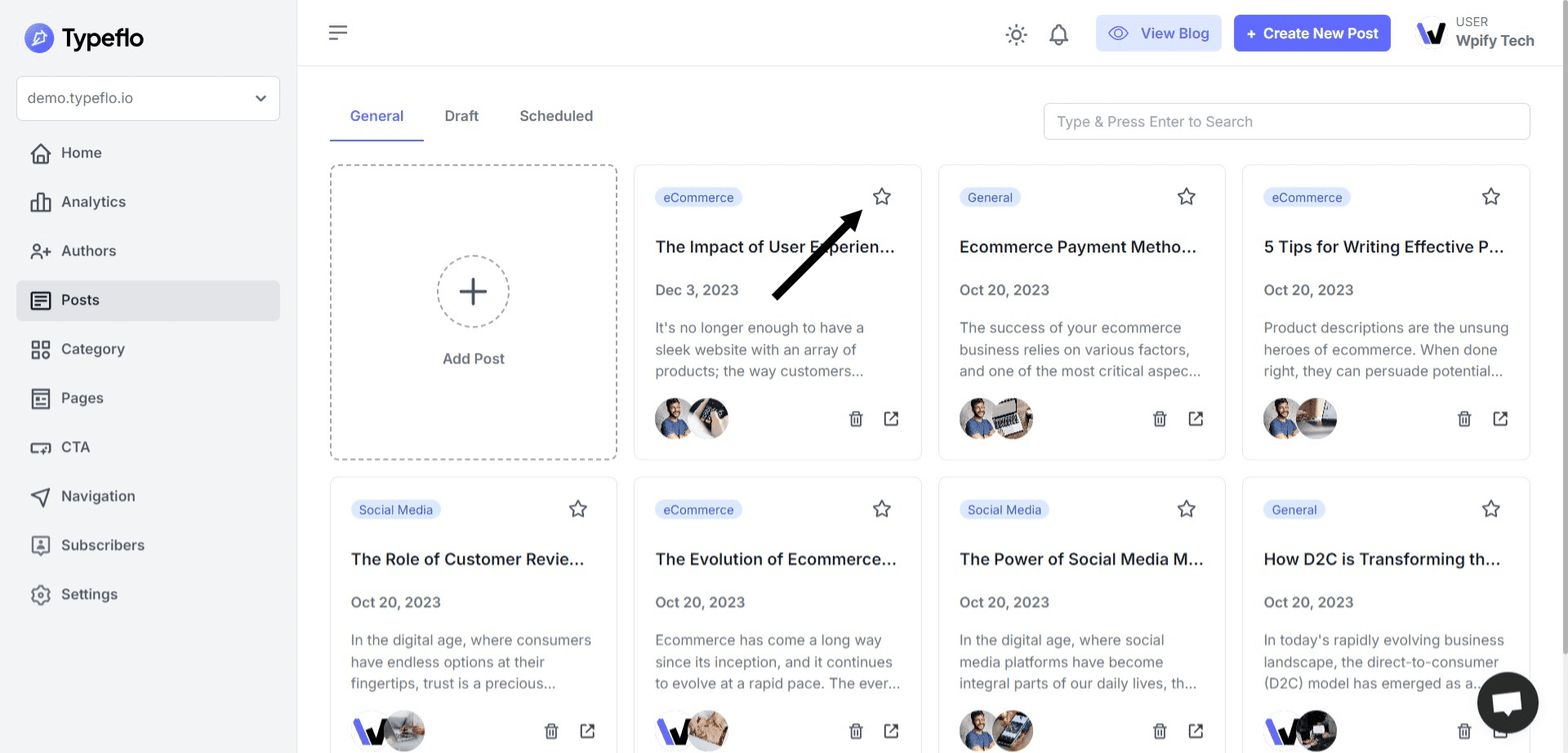
Task: Delete 'The Power of Social Media M...' post
Action: point(1160,731)
